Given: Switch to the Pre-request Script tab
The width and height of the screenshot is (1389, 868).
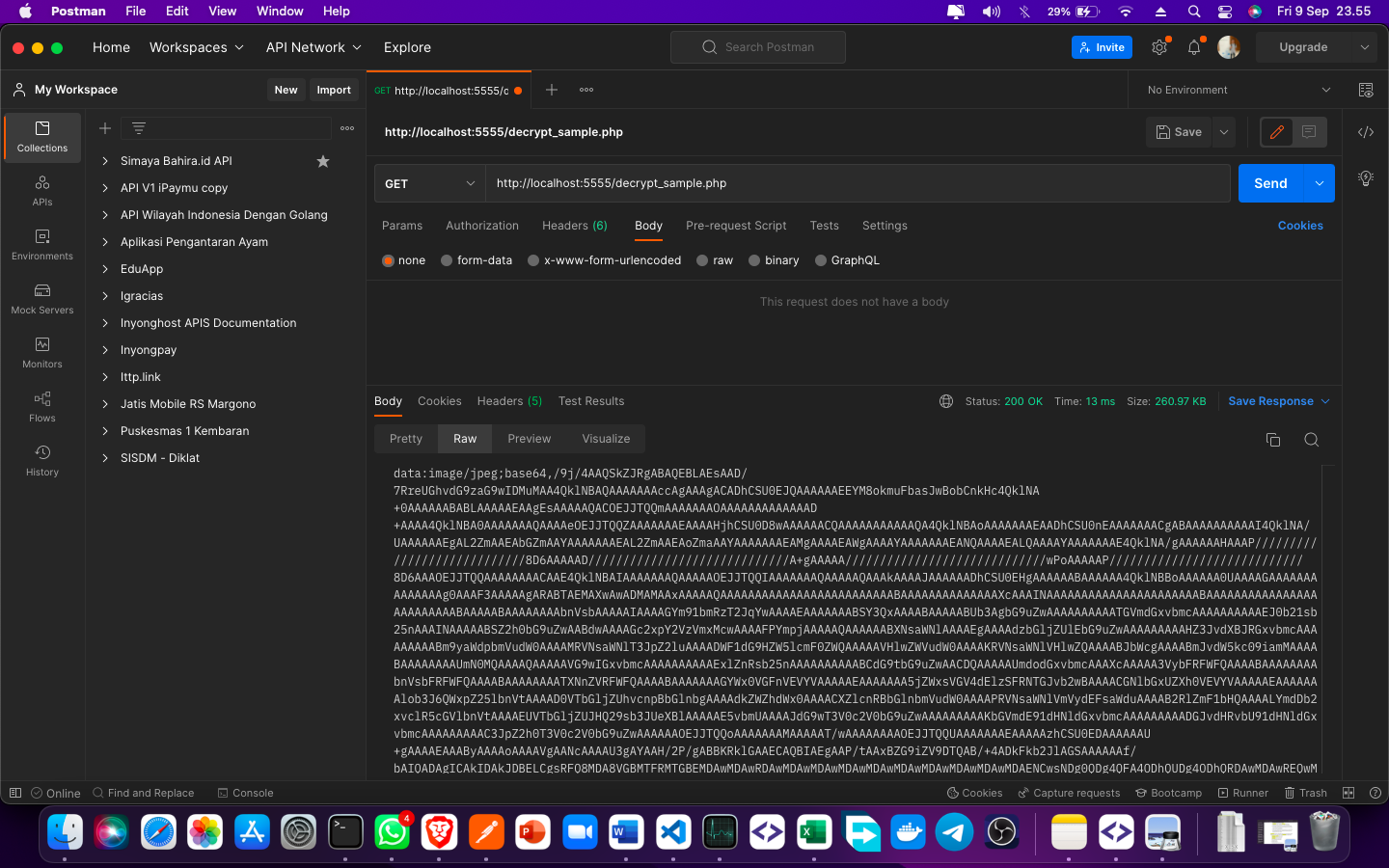Looking at the screenshot, I should coord(736,226).
